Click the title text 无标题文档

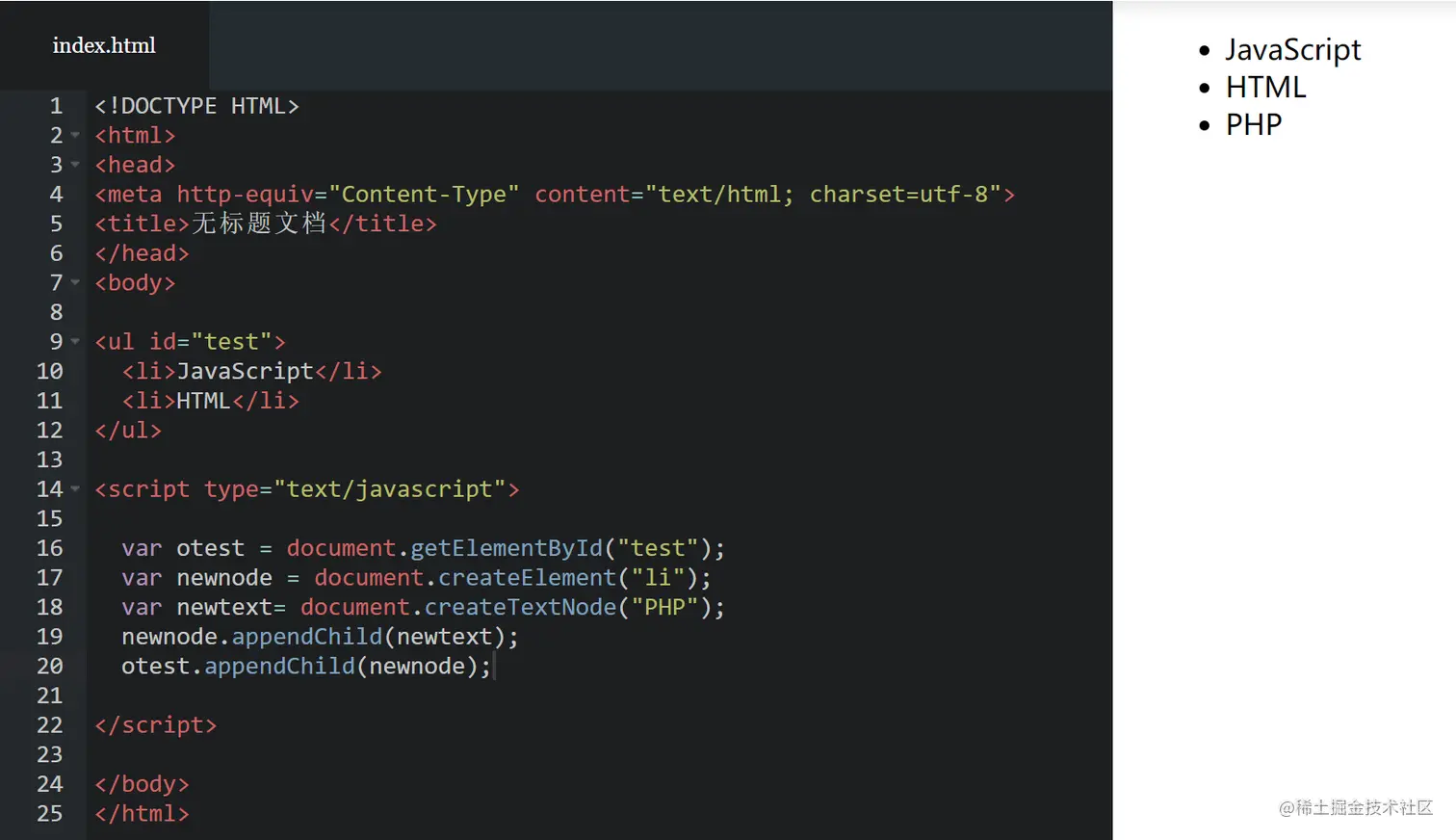click(x=259, y=223)
